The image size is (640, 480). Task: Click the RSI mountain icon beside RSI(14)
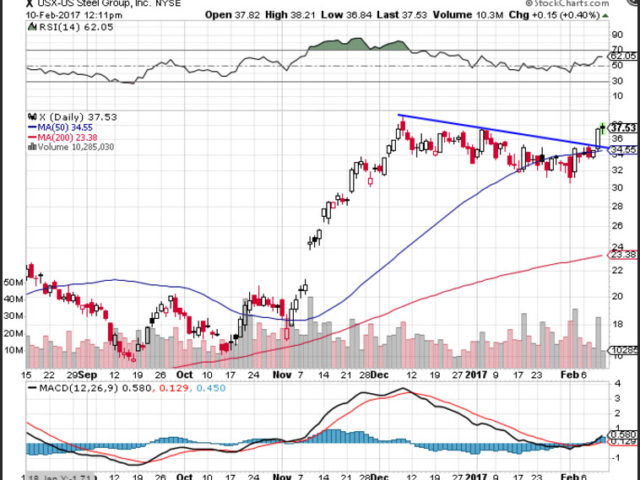[32, 27]
